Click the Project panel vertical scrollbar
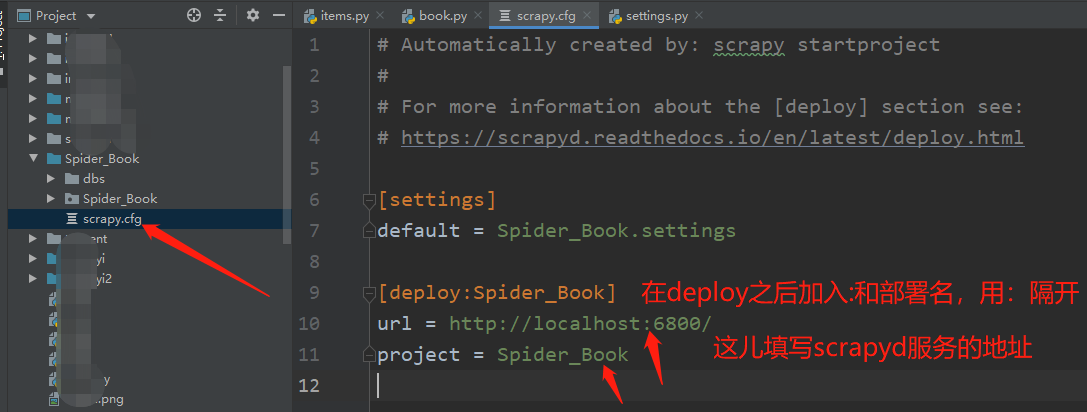 click(x=287, y=155)
